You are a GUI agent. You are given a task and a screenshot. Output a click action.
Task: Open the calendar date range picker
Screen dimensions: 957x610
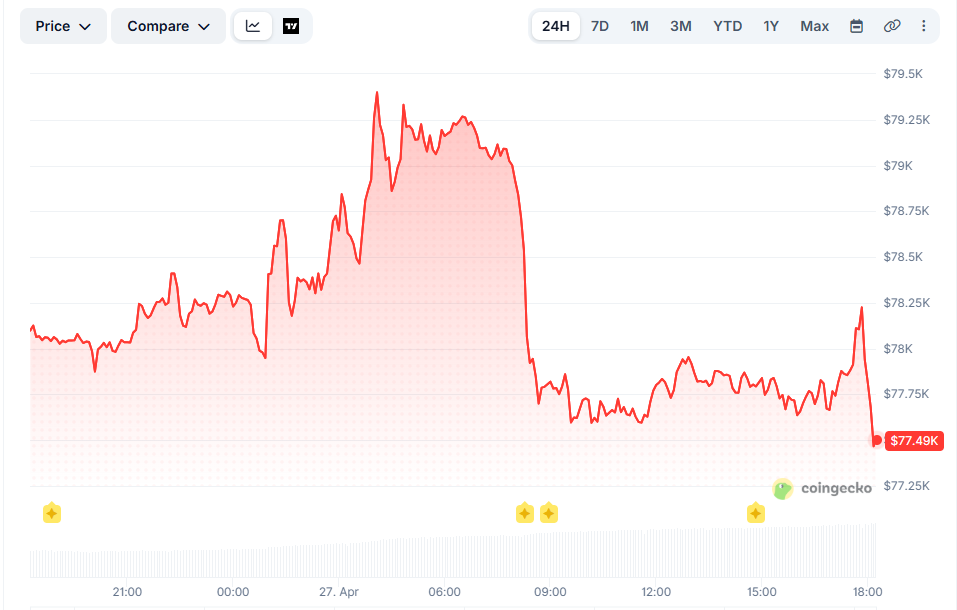(x=856, y=26)
